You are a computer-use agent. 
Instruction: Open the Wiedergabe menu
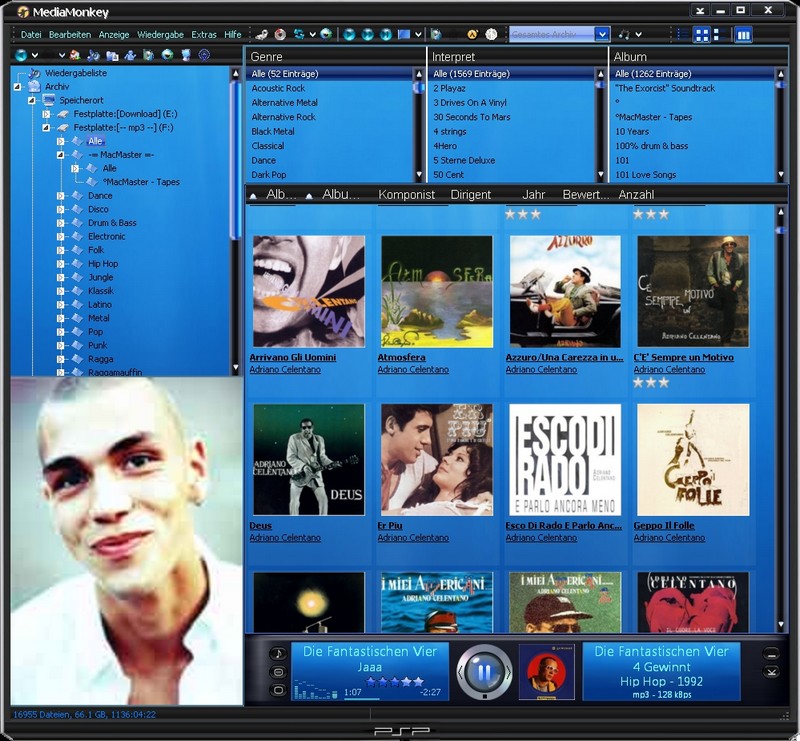160,35
